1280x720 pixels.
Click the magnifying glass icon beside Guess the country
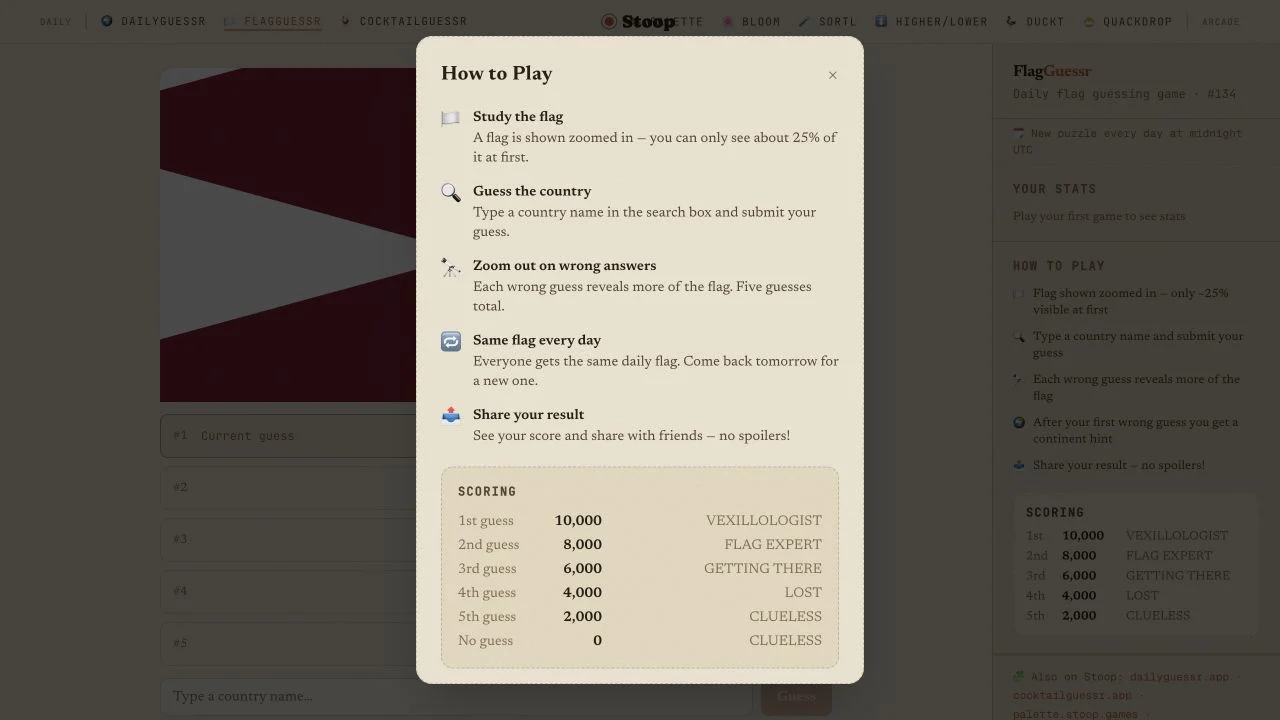click(x=451, y=193)
